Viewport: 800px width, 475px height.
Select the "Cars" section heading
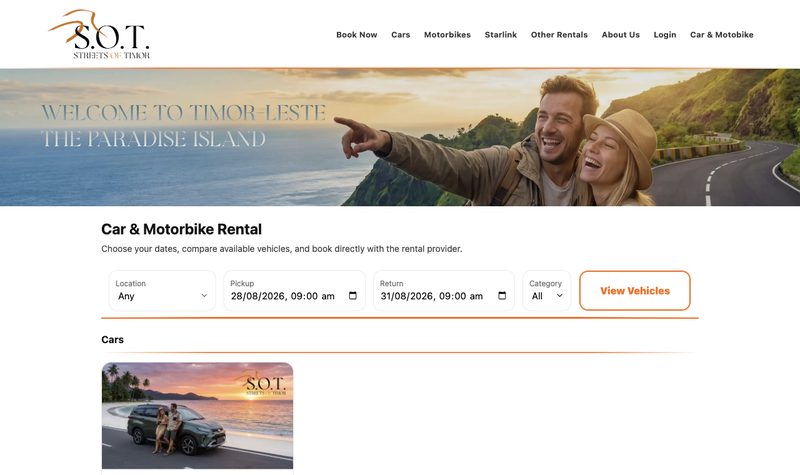112,340
